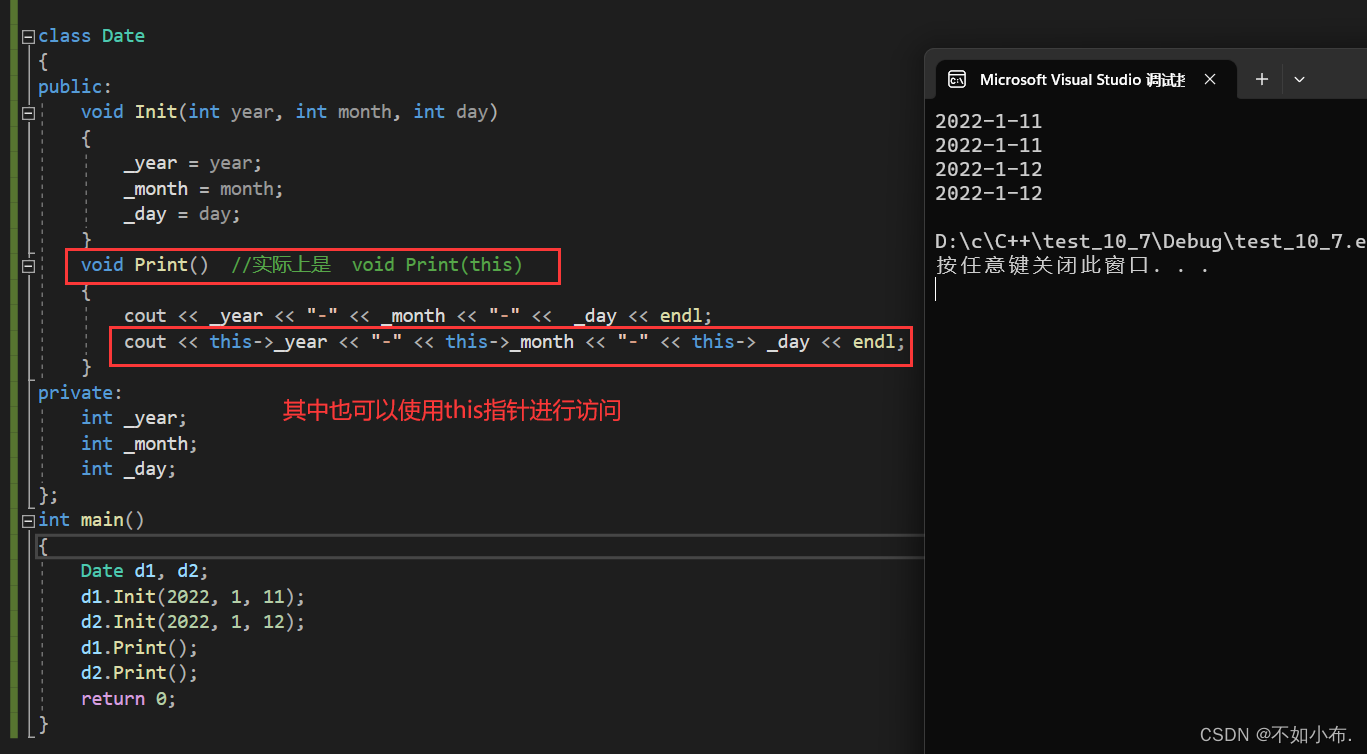Image resolution: width=1367 pixels, height=754 pixels.
Task: Click the "int _day;" member declaration
Action: pos(129,469)
